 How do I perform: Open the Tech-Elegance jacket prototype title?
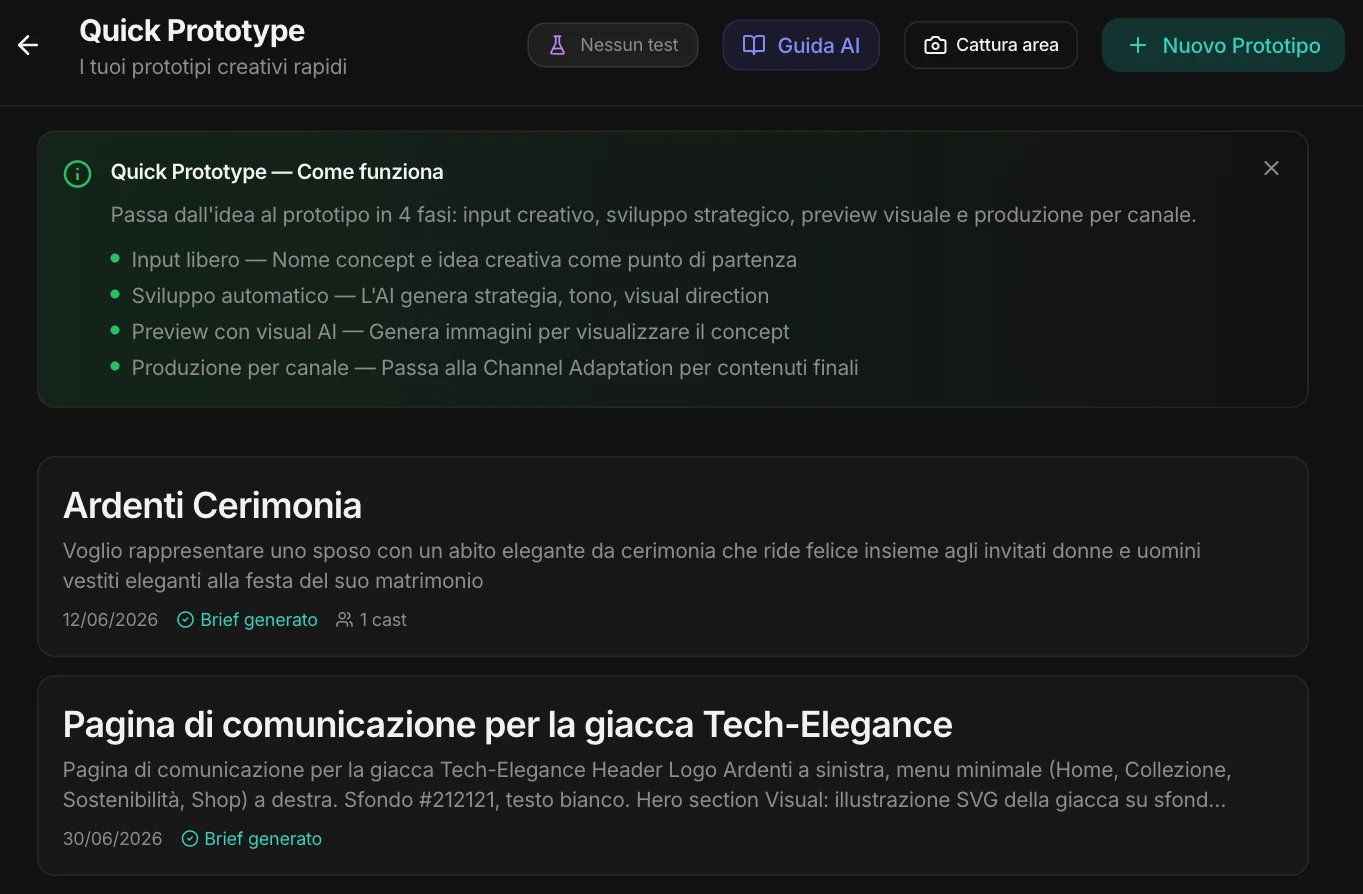tap(507, 724)
